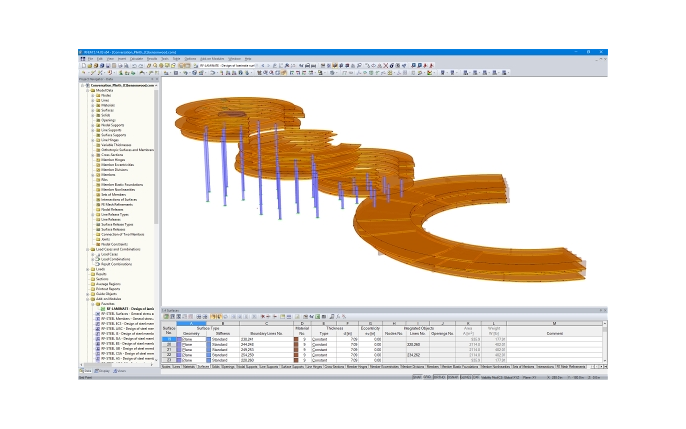686x429 pixels.
Task: Toggle OSNAP in the status bar
Action: (x=453, y=377)
